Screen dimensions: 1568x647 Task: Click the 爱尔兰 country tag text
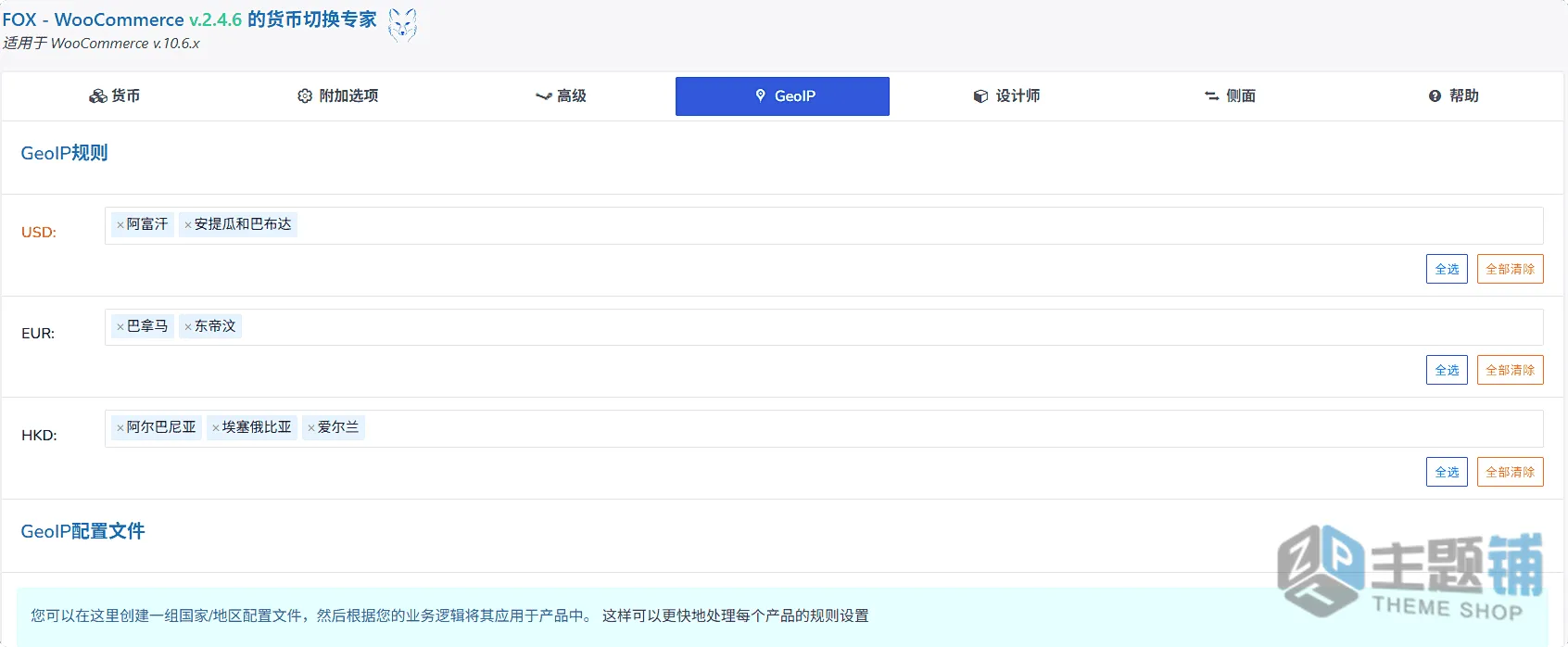(x=338, y=427)
